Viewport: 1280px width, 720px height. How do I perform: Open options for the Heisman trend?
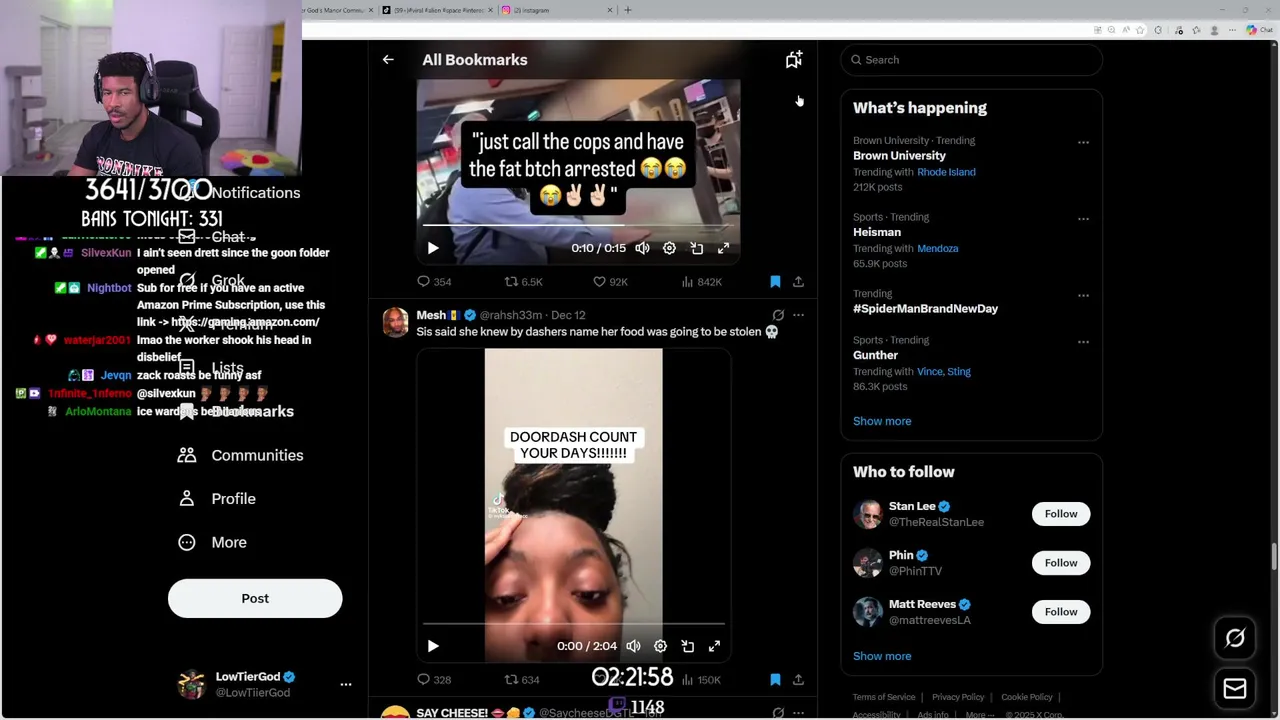(x=1083, y=218)
